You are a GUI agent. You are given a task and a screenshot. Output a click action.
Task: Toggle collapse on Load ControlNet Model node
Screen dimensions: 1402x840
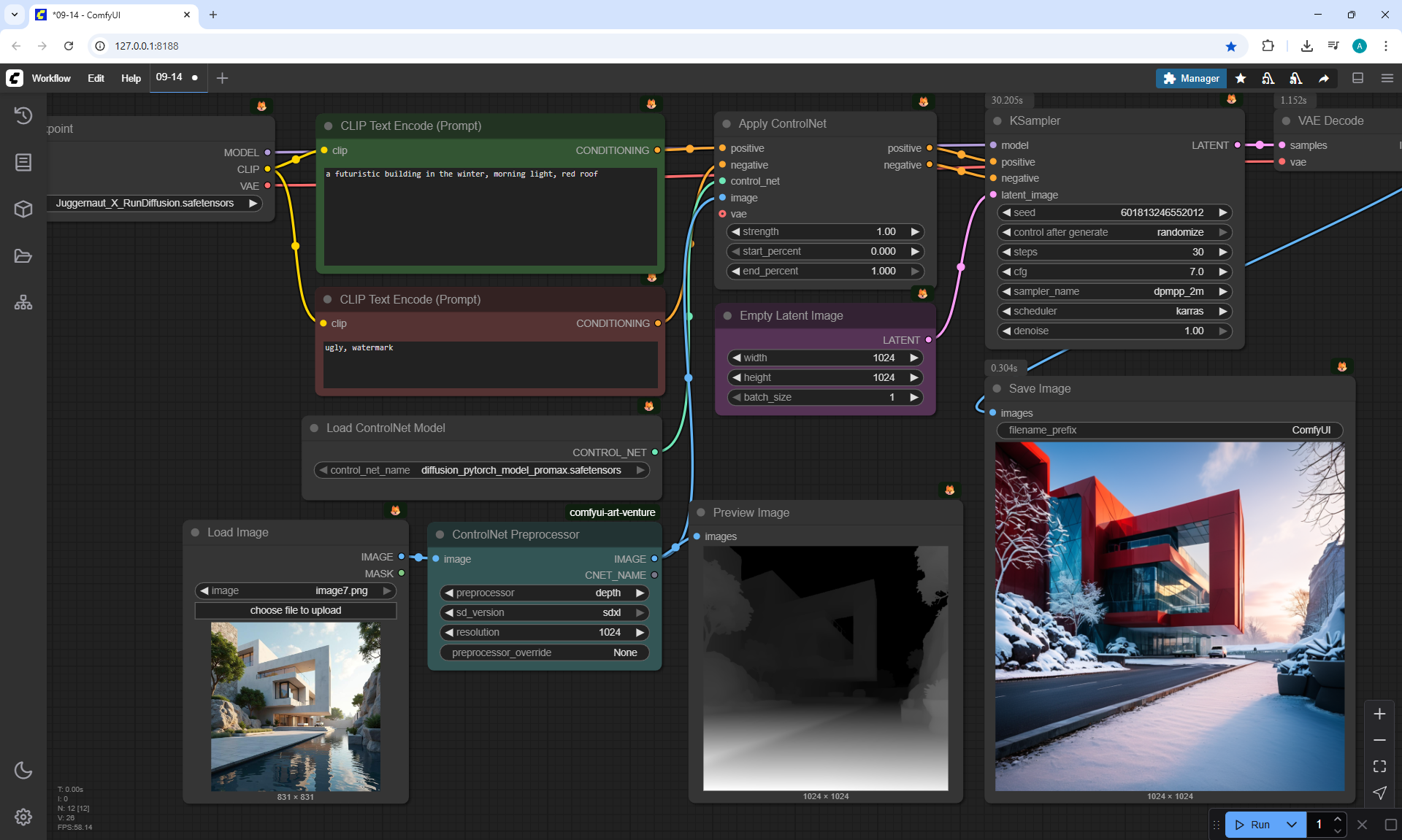314,428
